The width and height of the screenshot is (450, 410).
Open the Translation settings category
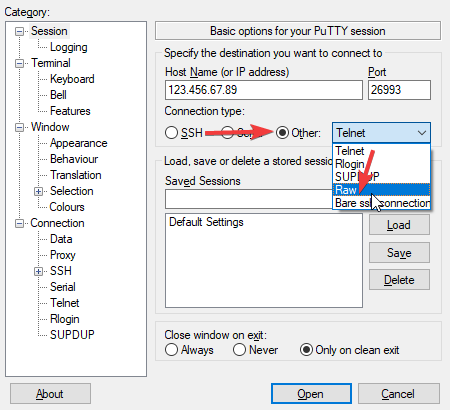76,175
